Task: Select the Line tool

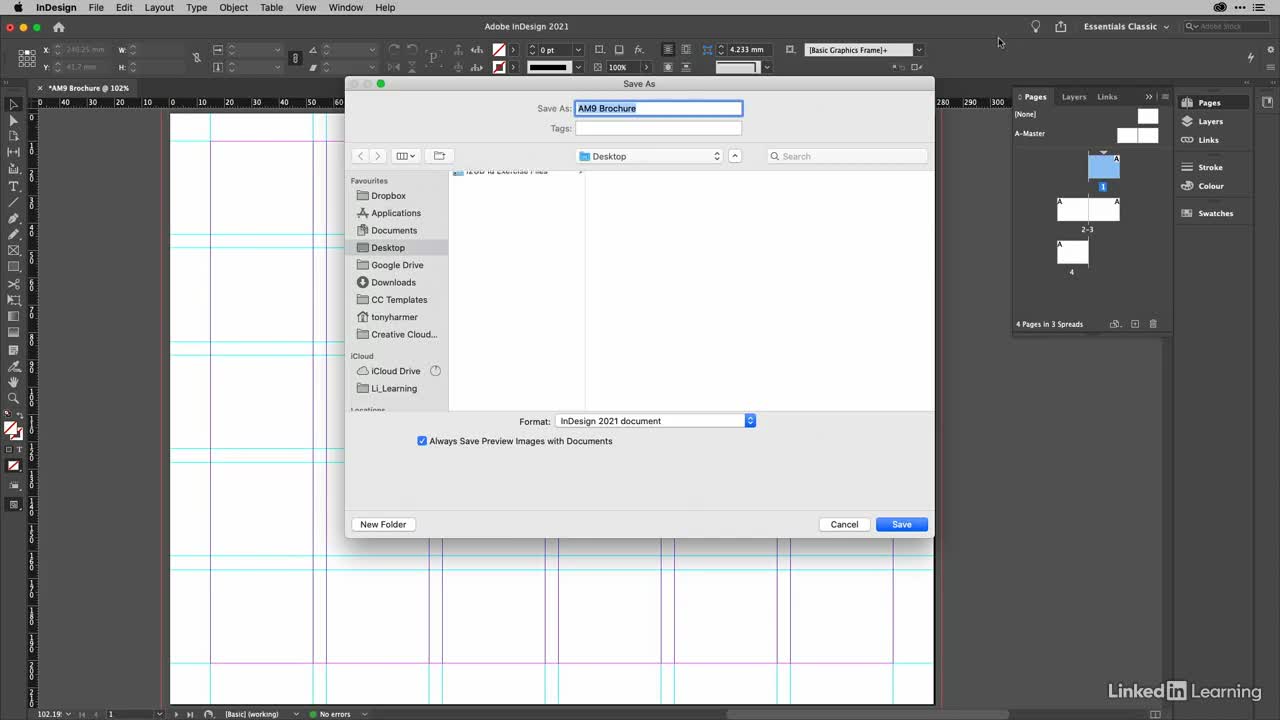Action: pyautogui.click(x=14, y=202)
